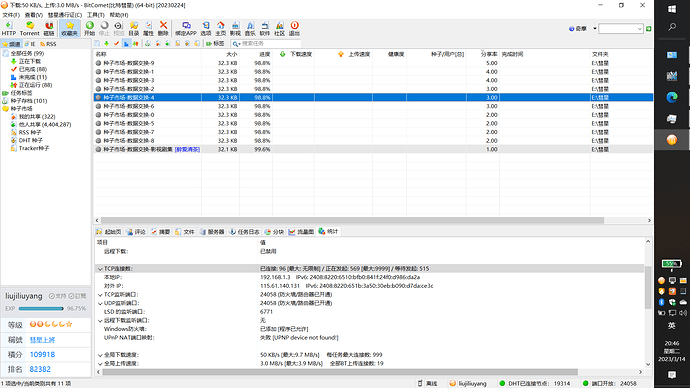Click the green download filter icon in mini toolbar
The width and height of the screenshot is (690, 388).
(x=106, y=44)
